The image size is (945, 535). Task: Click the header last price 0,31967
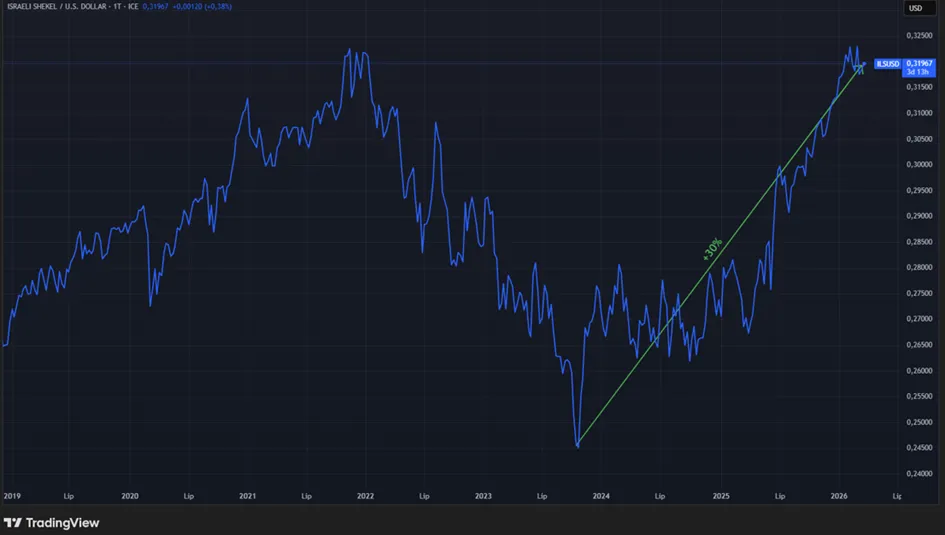click(x=155, y=7)
